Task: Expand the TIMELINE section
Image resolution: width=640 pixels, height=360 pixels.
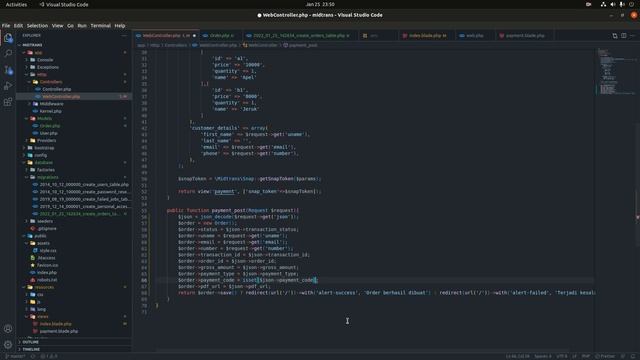Action: [x=31, y=349]
